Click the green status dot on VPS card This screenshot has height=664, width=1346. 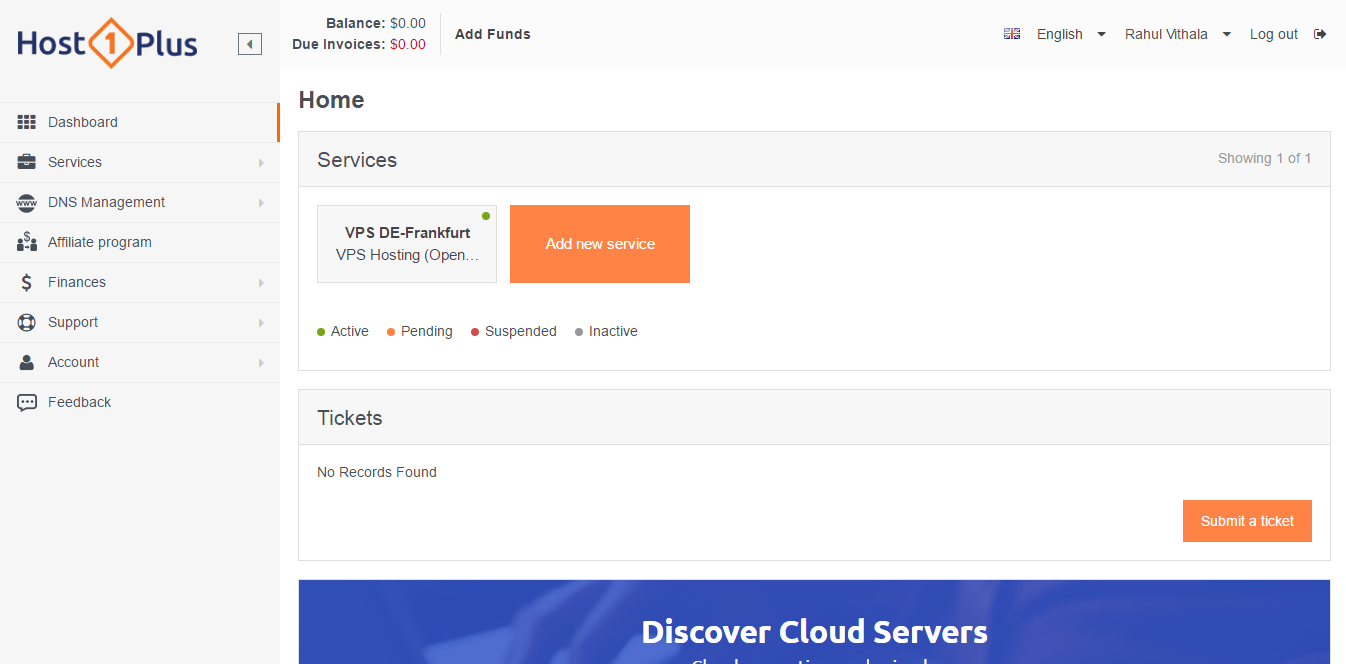click(486, 215)
